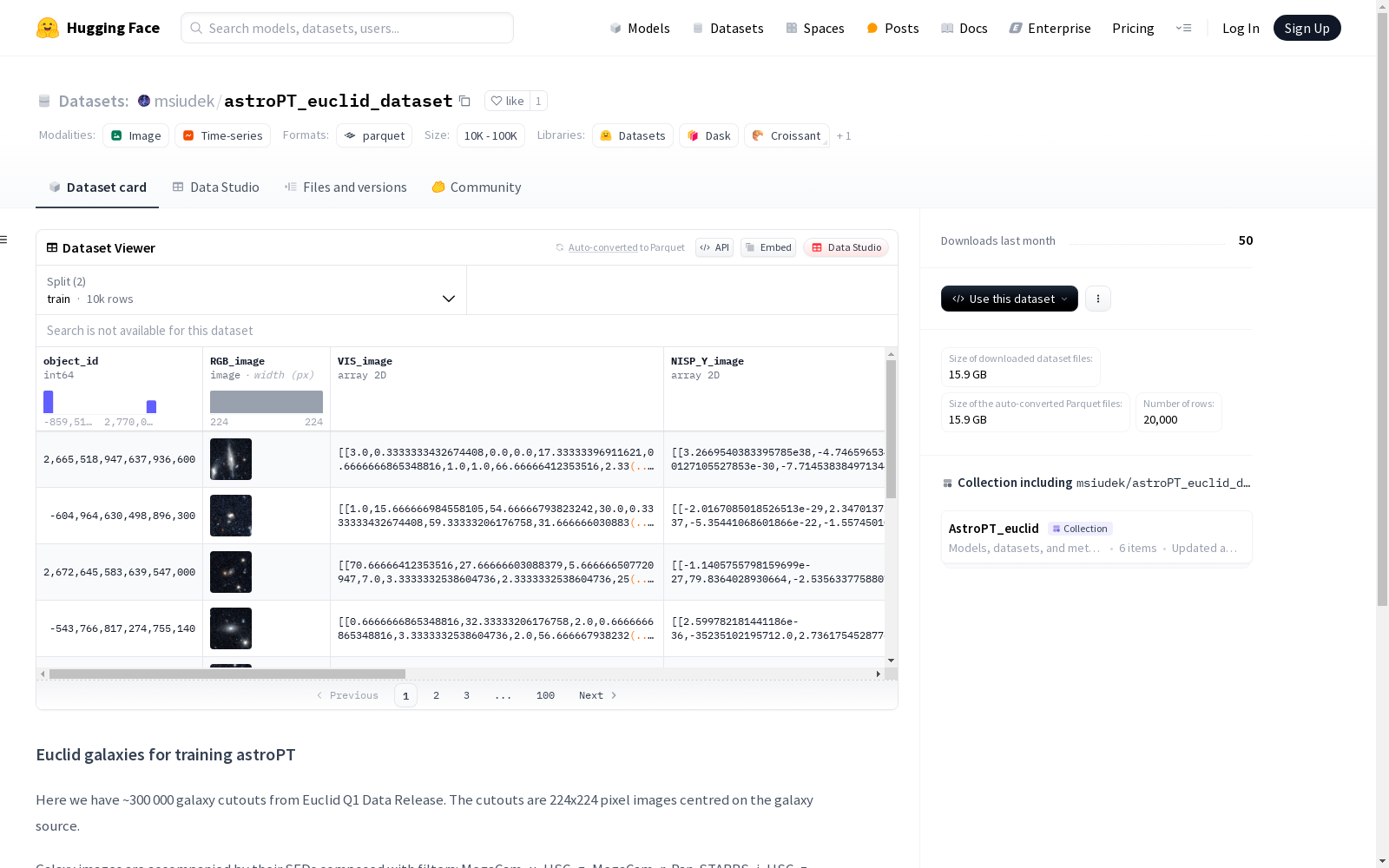
Task: Click the like count number
Action: click(538, 101)
